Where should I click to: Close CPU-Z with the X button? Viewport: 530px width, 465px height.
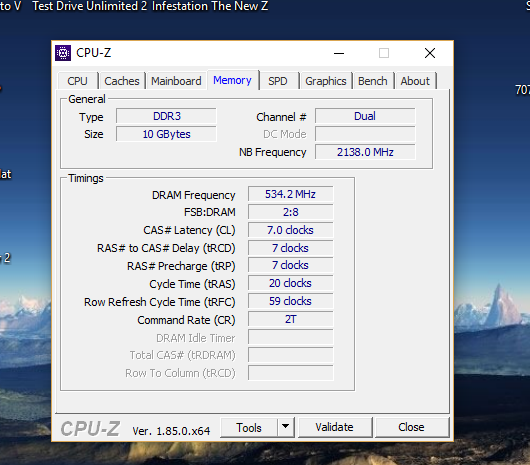point(430,53)
